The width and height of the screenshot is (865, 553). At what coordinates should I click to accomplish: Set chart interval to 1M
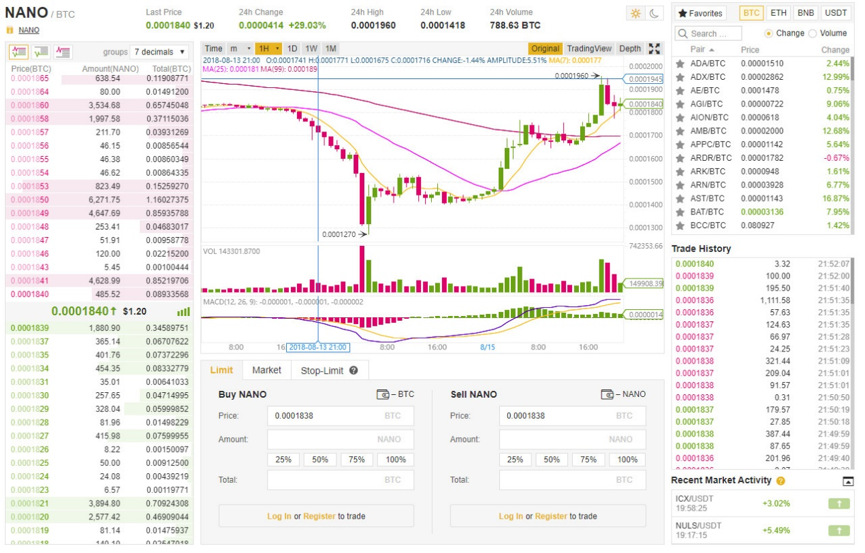pyautogui.click(x=330, y=49)
